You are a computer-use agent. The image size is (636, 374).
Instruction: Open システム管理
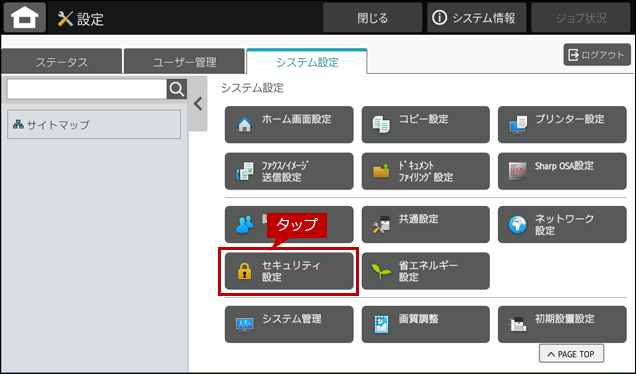point(289,324)
